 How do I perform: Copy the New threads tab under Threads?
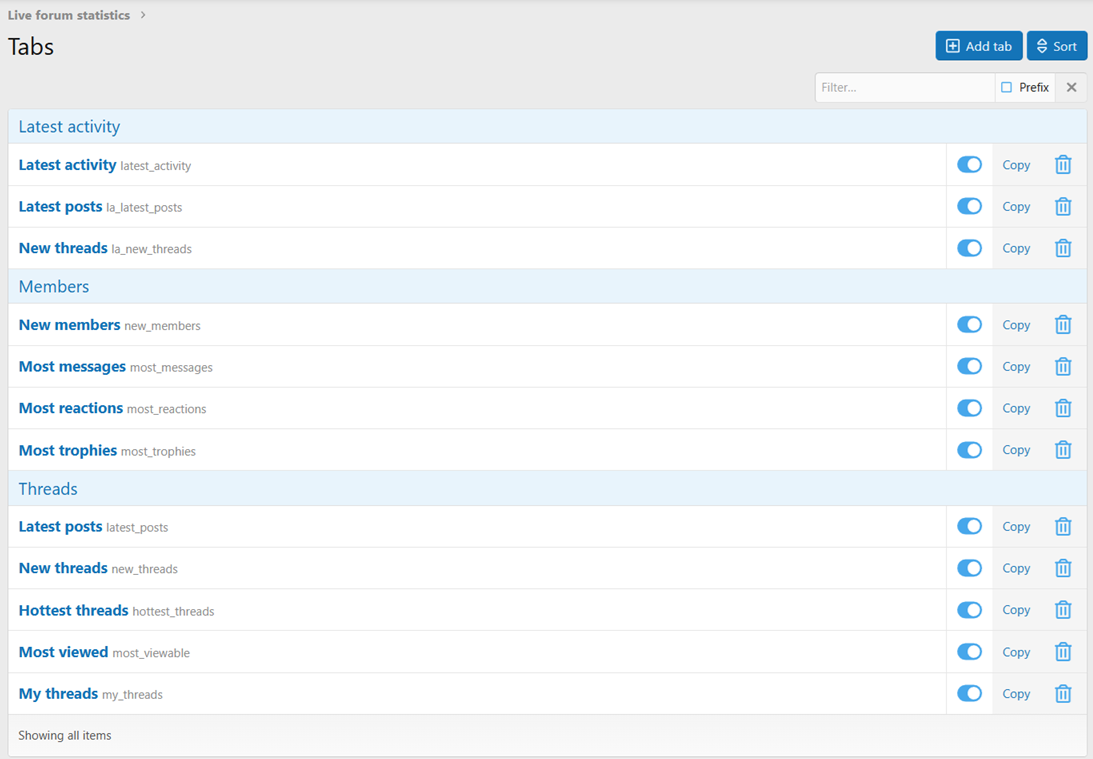tap(1016, 568)
